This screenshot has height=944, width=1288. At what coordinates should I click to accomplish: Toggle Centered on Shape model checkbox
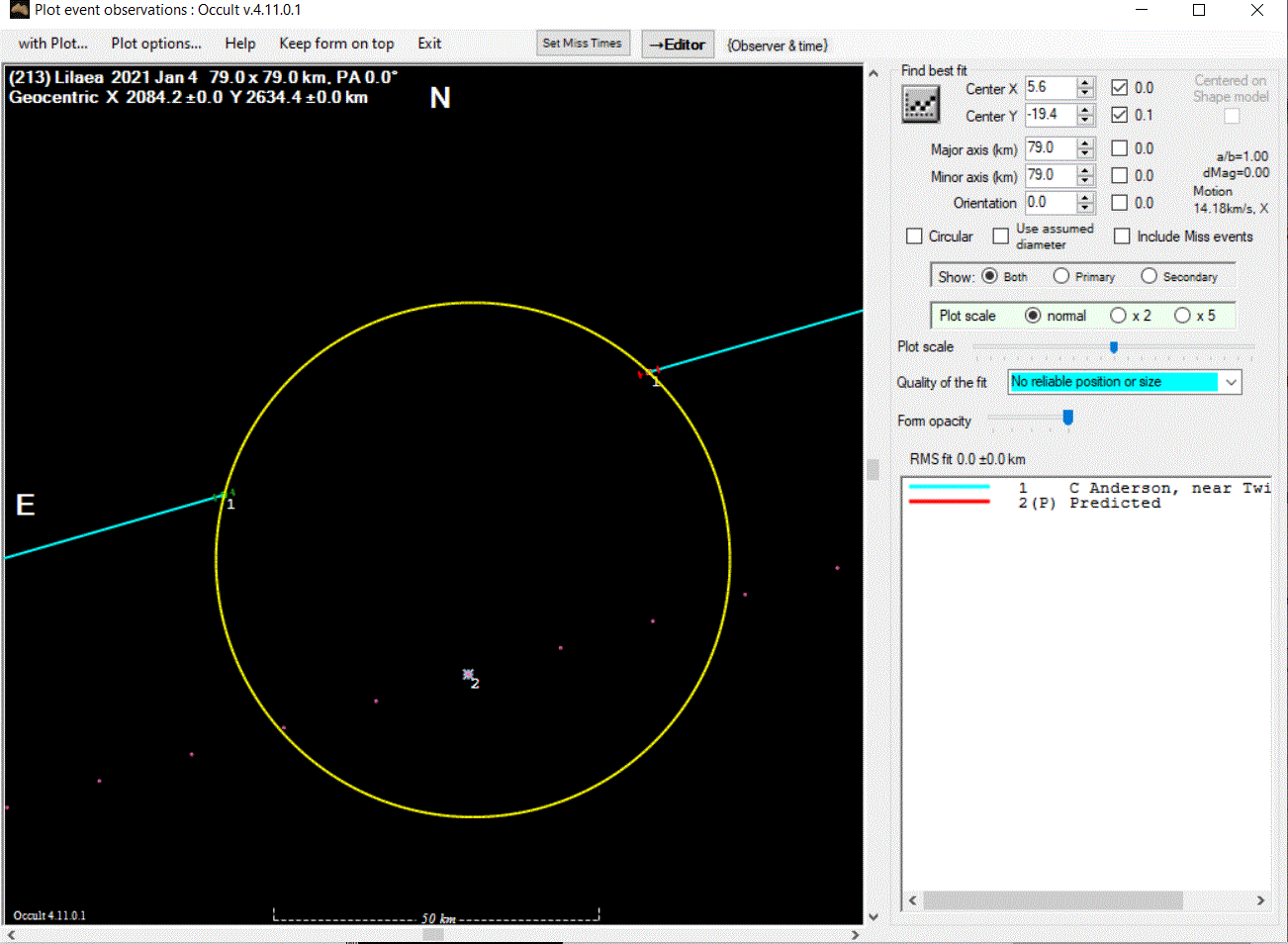click(1232, 116)
